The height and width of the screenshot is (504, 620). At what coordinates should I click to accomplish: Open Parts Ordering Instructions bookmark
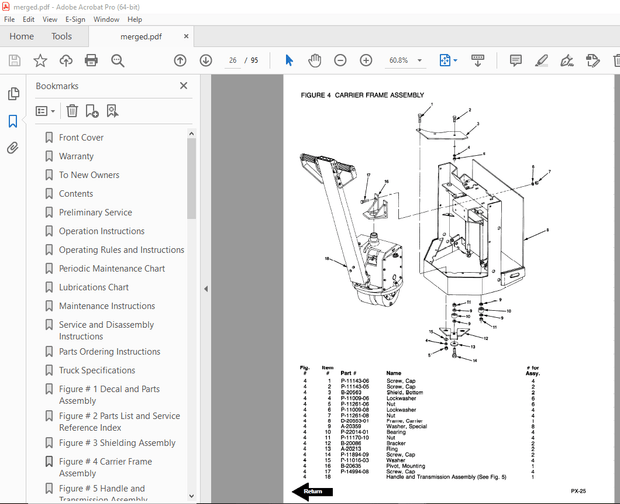coord(110,352)
